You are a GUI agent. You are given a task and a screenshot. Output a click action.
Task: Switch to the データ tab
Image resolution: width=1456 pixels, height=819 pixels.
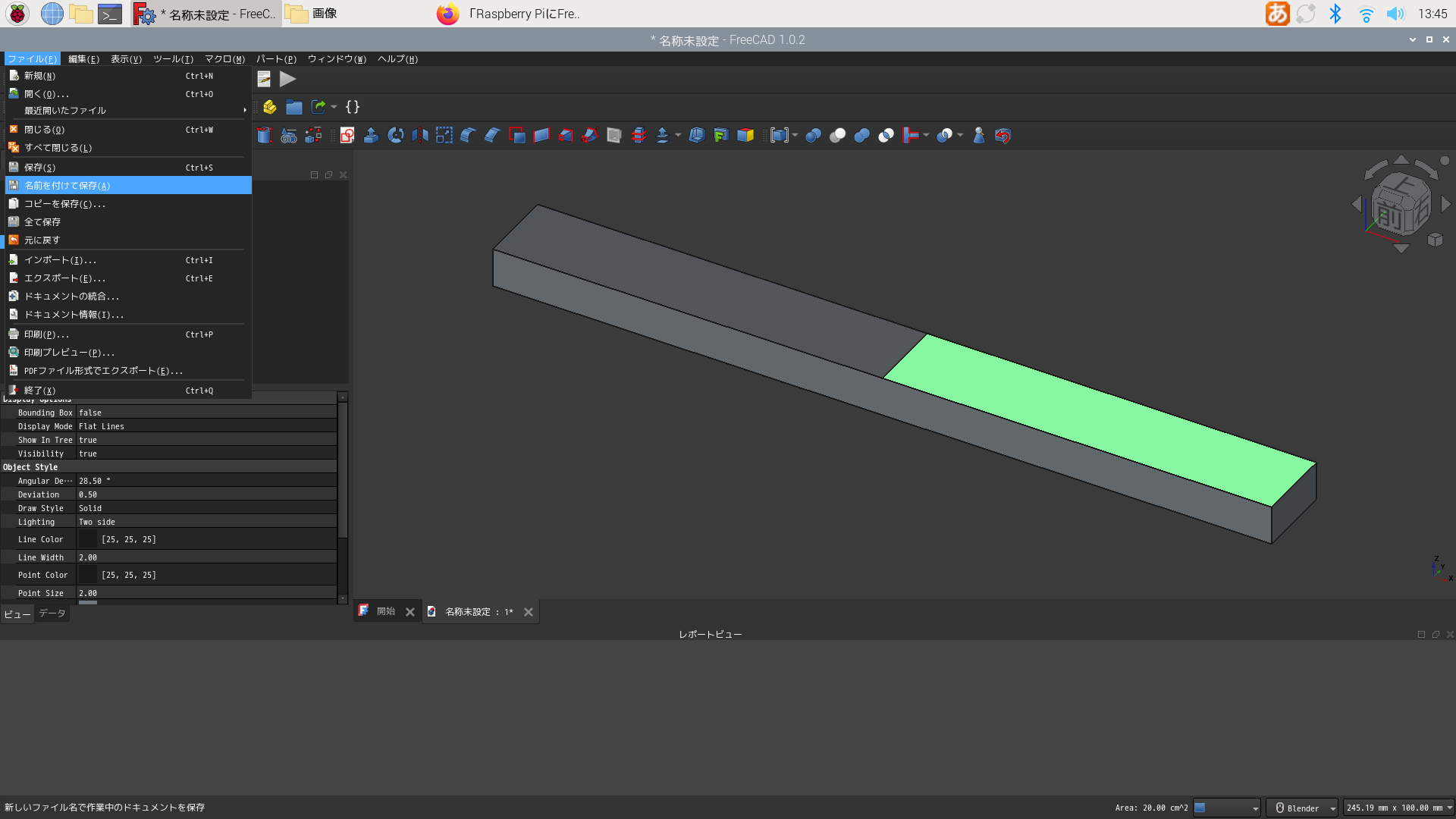coord(52,613)
